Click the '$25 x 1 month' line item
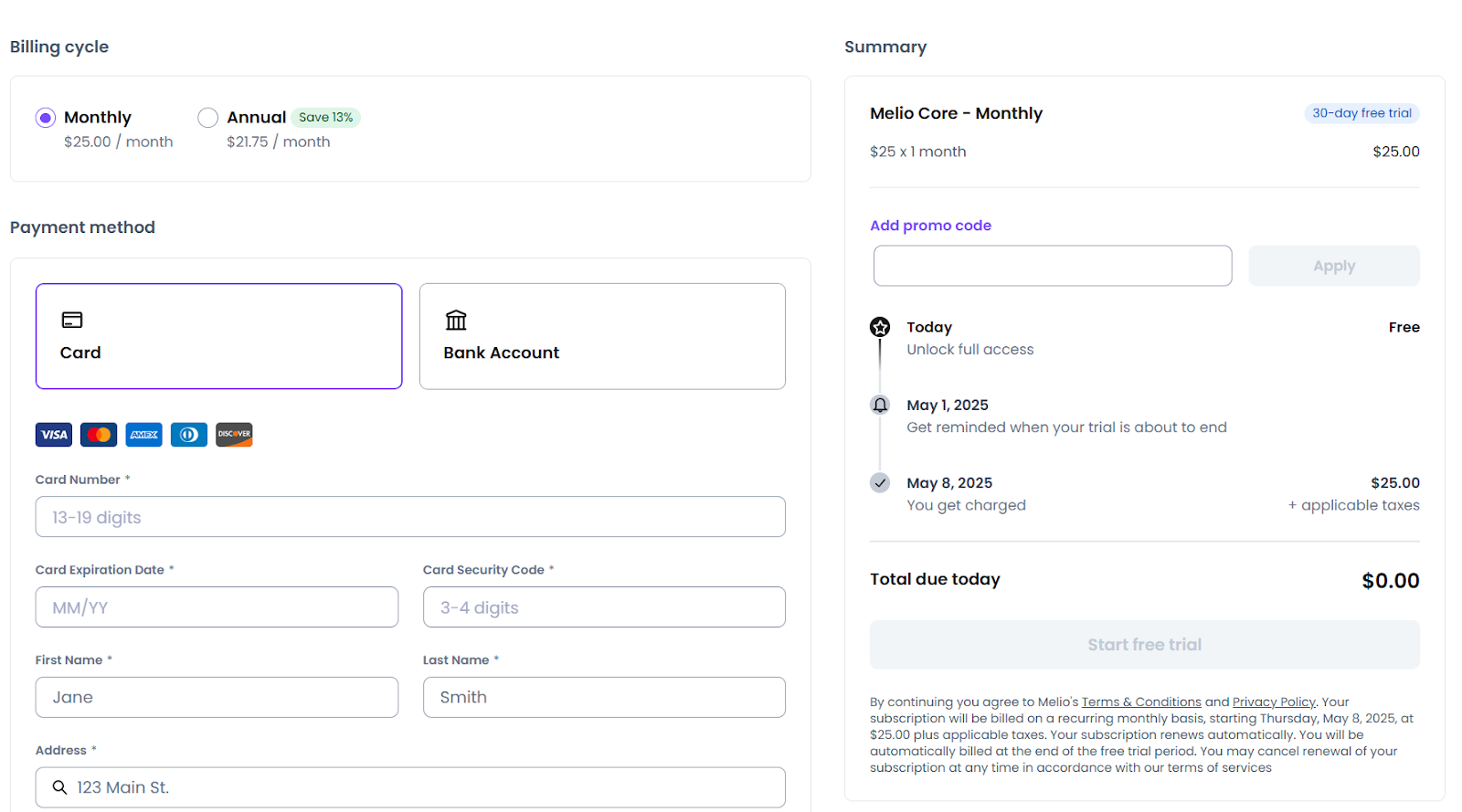Image resolution: width=1462 pixels, height=812 pixels. [x=917, y=152]
